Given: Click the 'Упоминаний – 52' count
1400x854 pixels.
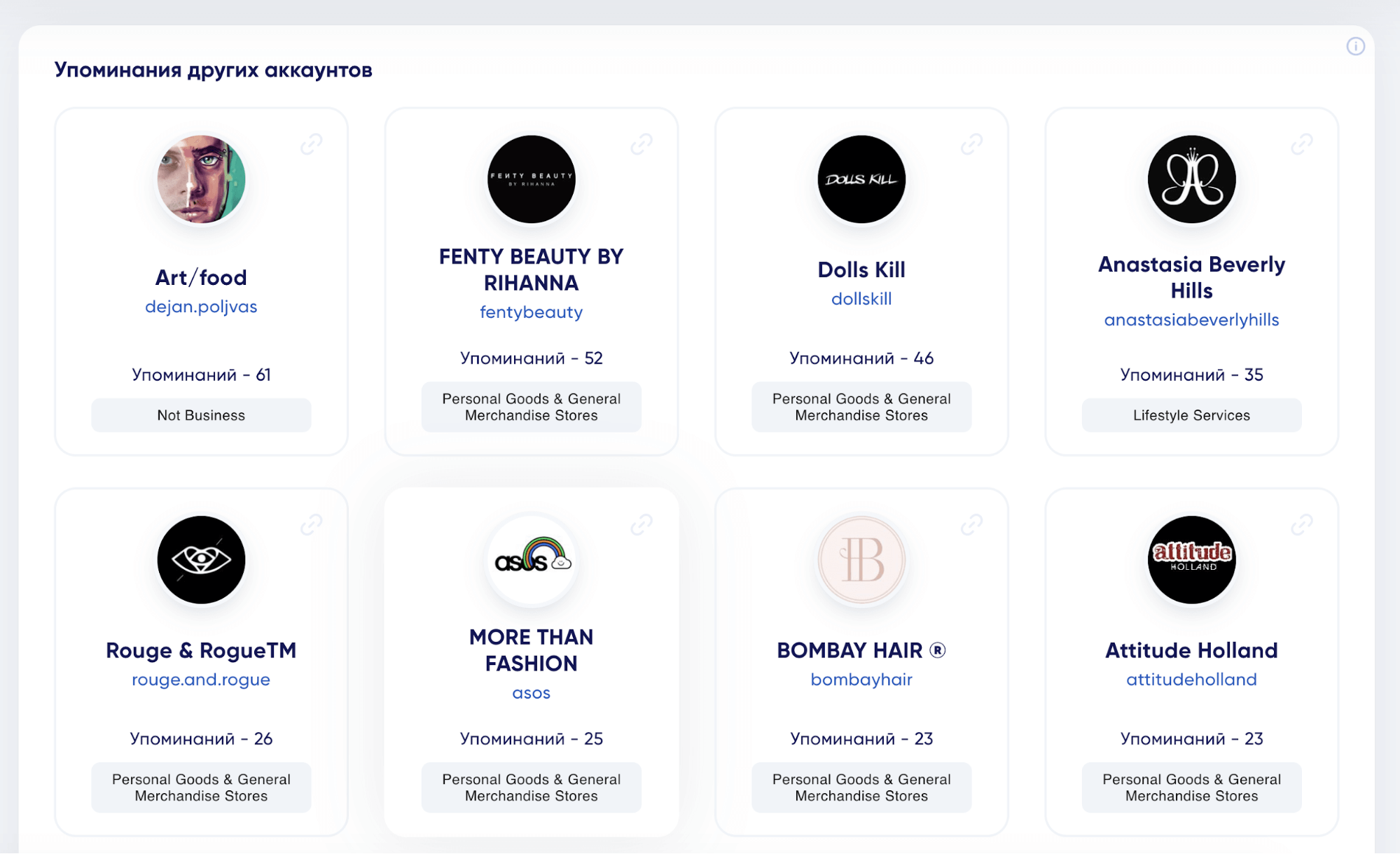Looking at the screenshot, I should coord(532,358).
